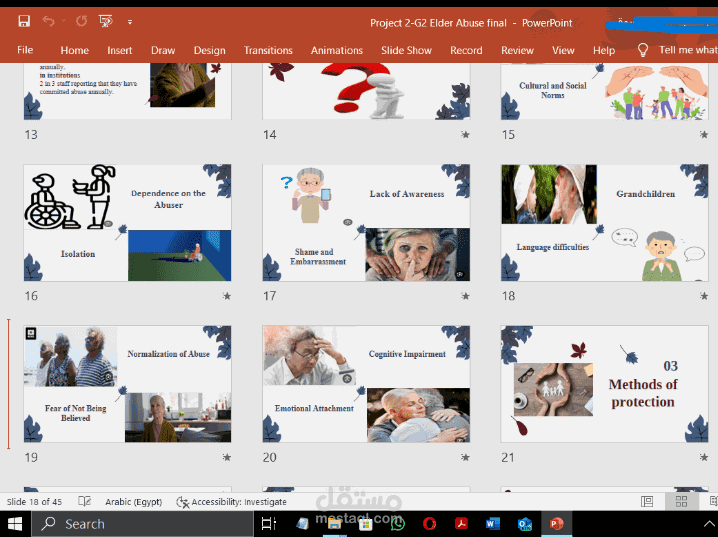Screen dimensions: 718x537
Task: Select slide 15 Cultural and Social Norms
Action: point(604,91)
